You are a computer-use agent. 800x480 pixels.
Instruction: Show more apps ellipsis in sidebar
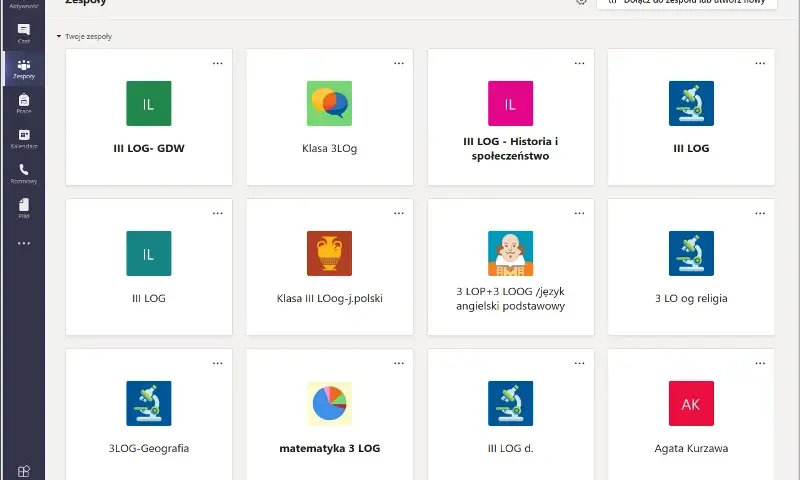pos(23,243)
